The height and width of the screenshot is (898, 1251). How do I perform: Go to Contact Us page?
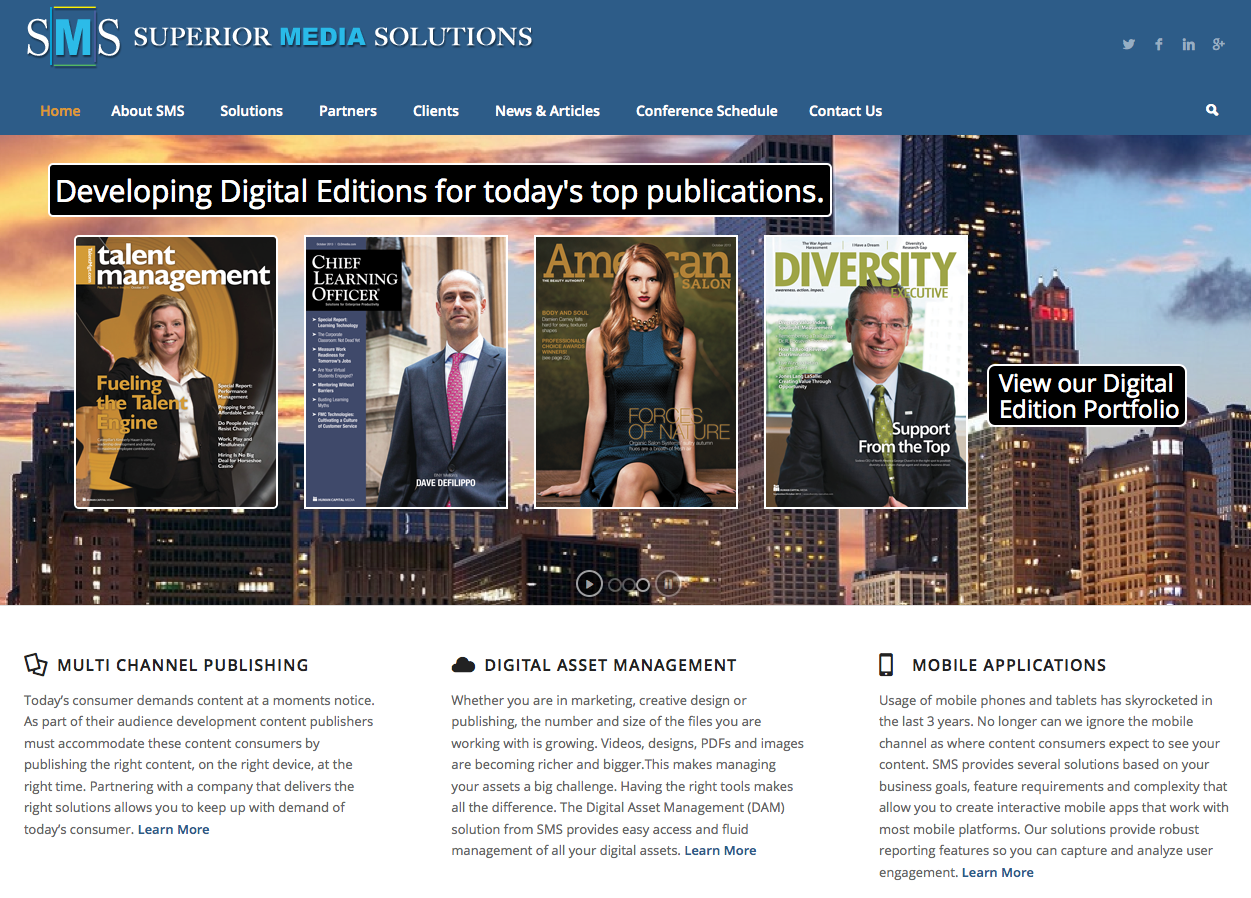tap(846, 111)
